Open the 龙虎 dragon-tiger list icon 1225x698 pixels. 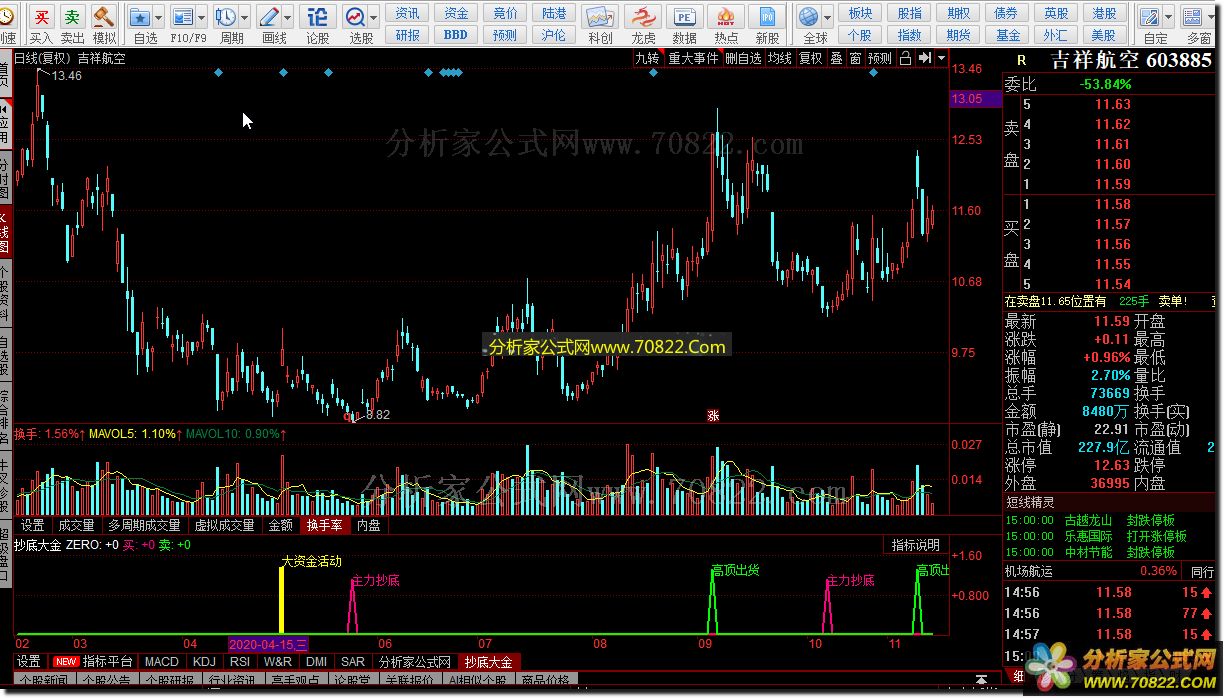(x=643, y=17)
